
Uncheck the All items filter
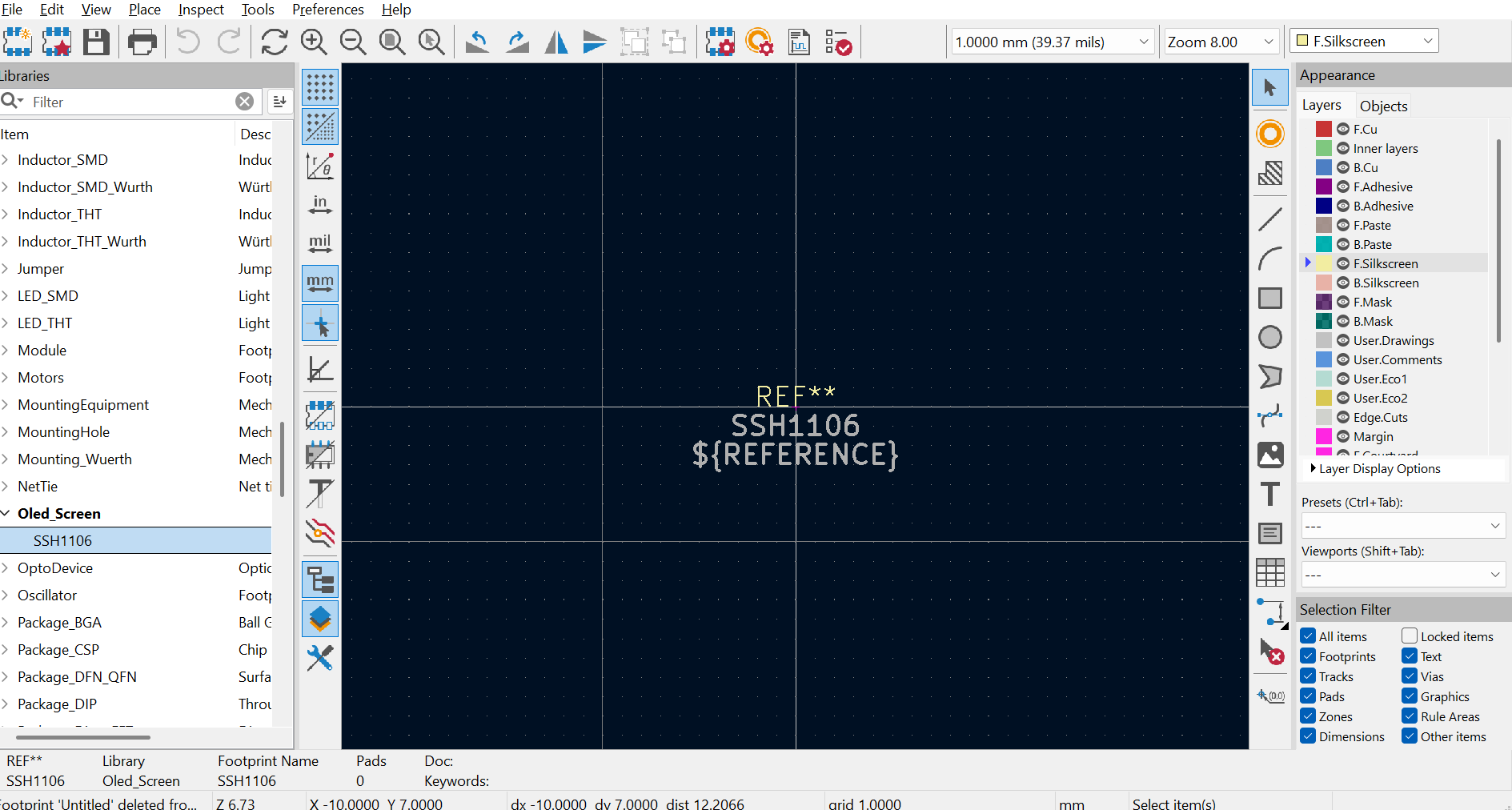pos(1308,636)
